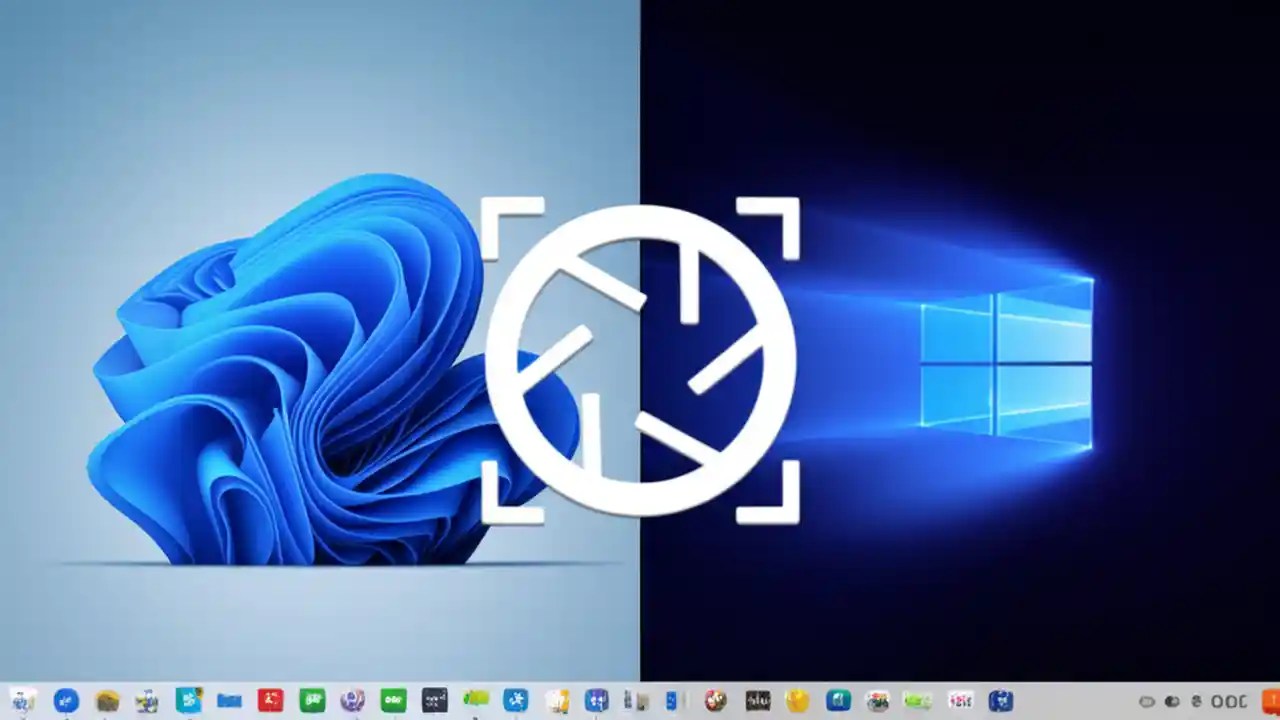Click the dark blue icon at the taskbar's right end
Screen dimensions: 1280x720
[1003, 700]
